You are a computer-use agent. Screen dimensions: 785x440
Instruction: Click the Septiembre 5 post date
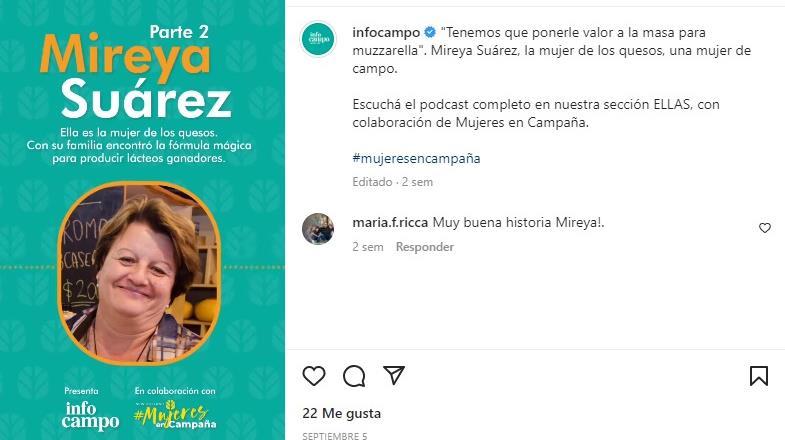[x=334, y=435]
